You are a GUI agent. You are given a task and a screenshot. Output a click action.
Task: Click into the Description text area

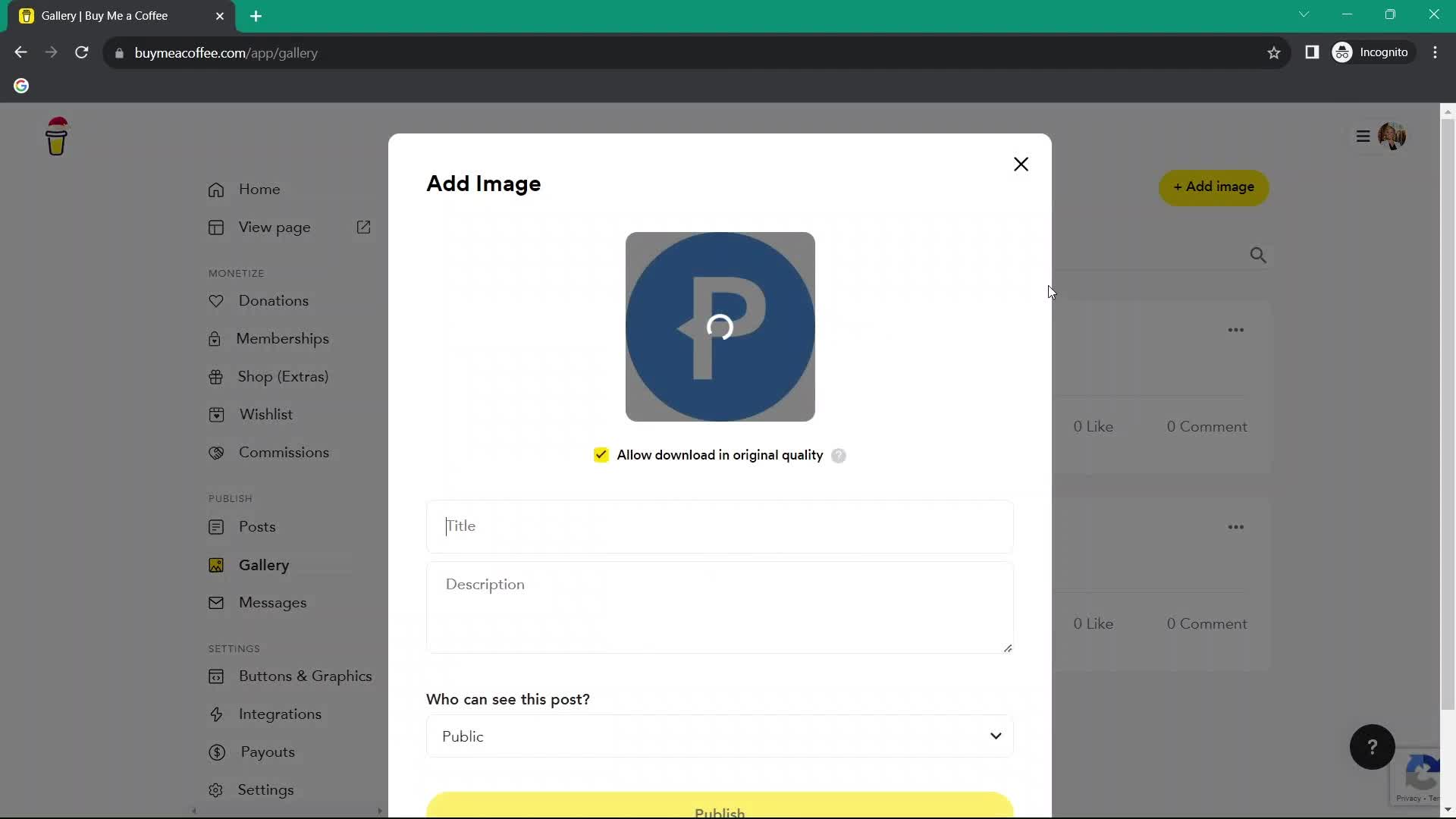pyautogui.click(x=720, y=607)
